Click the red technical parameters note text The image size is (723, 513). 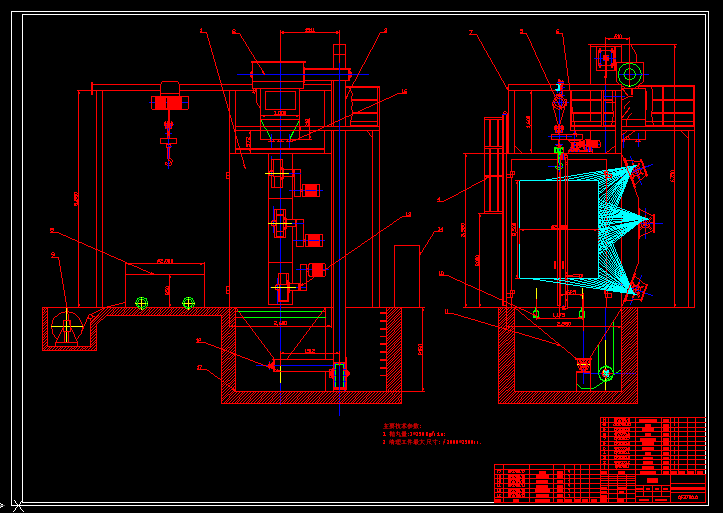click(430, 433)
